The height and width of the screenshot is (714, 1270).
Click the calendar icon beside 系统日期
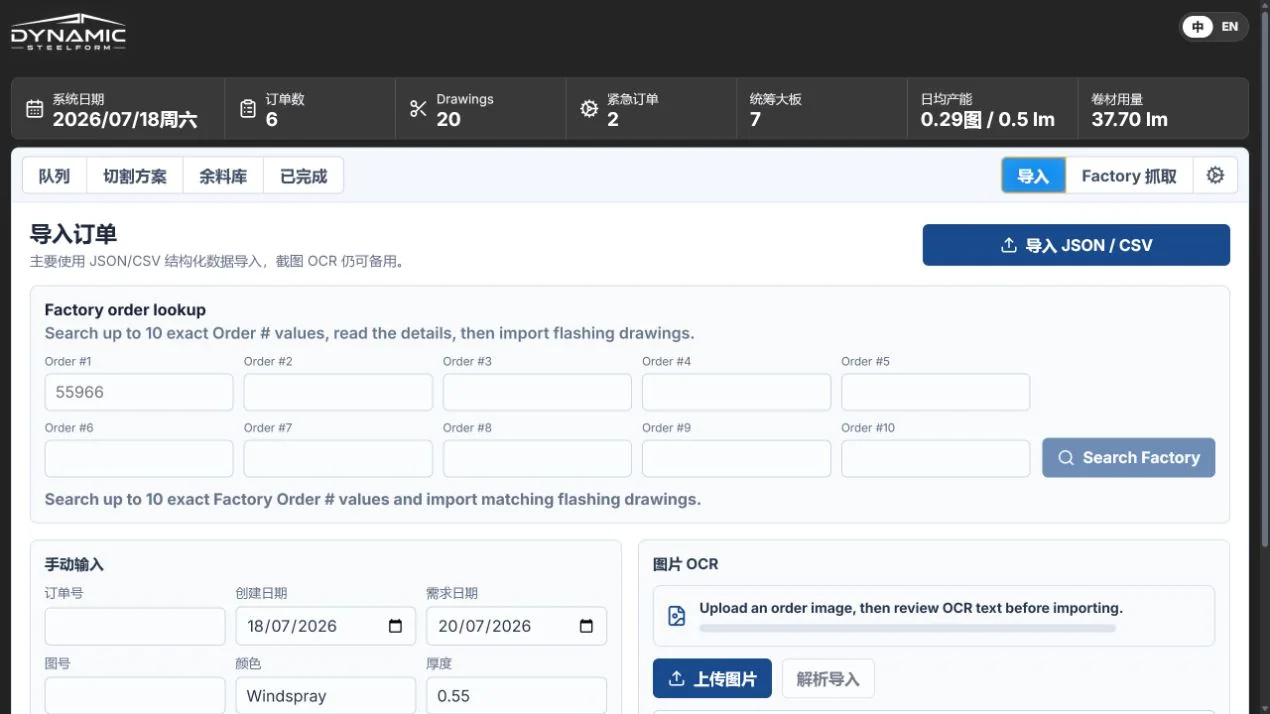34,109
